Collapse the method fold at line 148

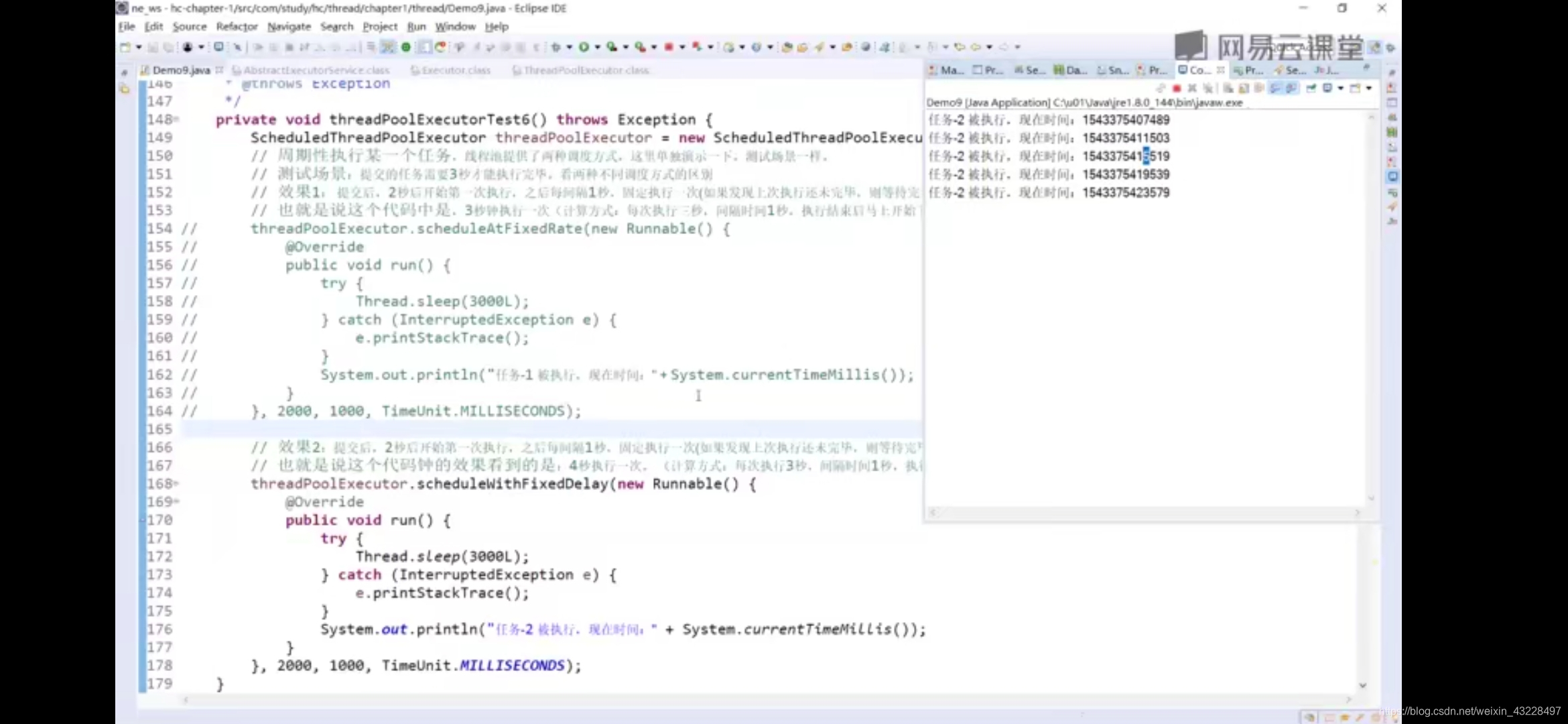[177, 119]
